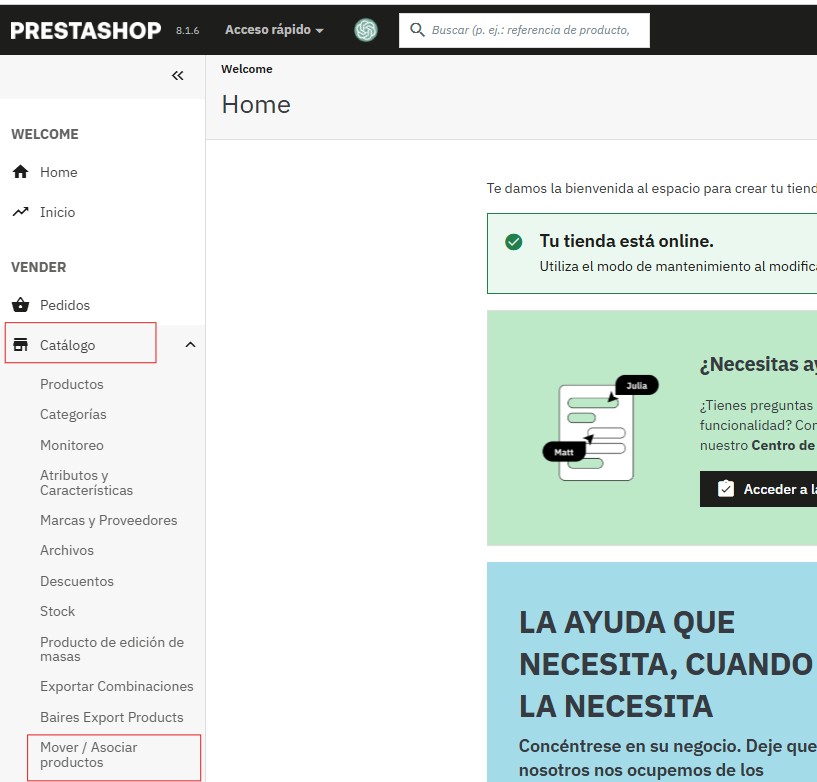Open the Stock submenu entry
The width and height of the screenshot is (817, 782).
click(x=58, y=611)
